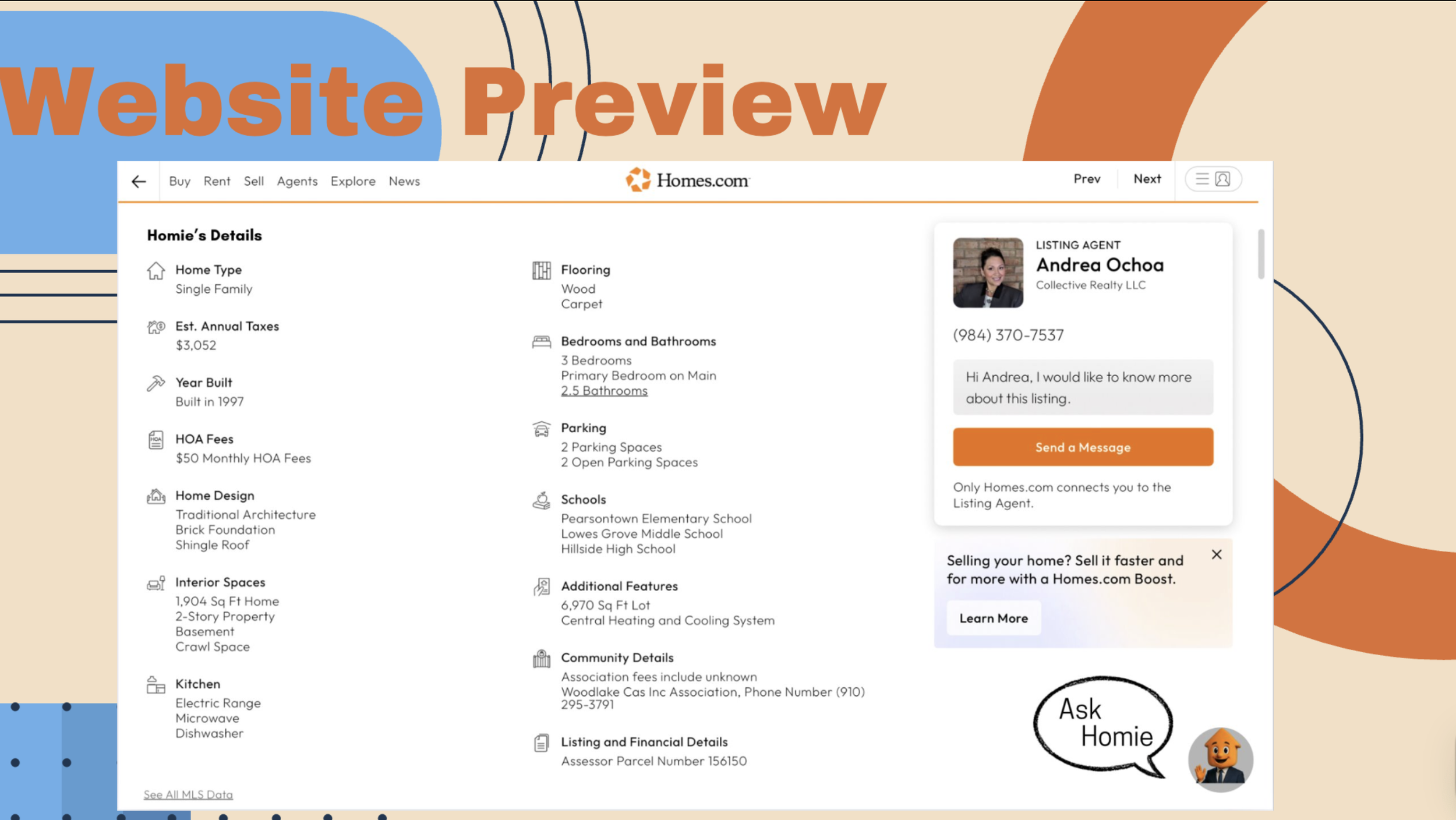Click the Interior Spaces sofa icon
This screenshot has height=820, width=1456.
(x=156, y=583)
